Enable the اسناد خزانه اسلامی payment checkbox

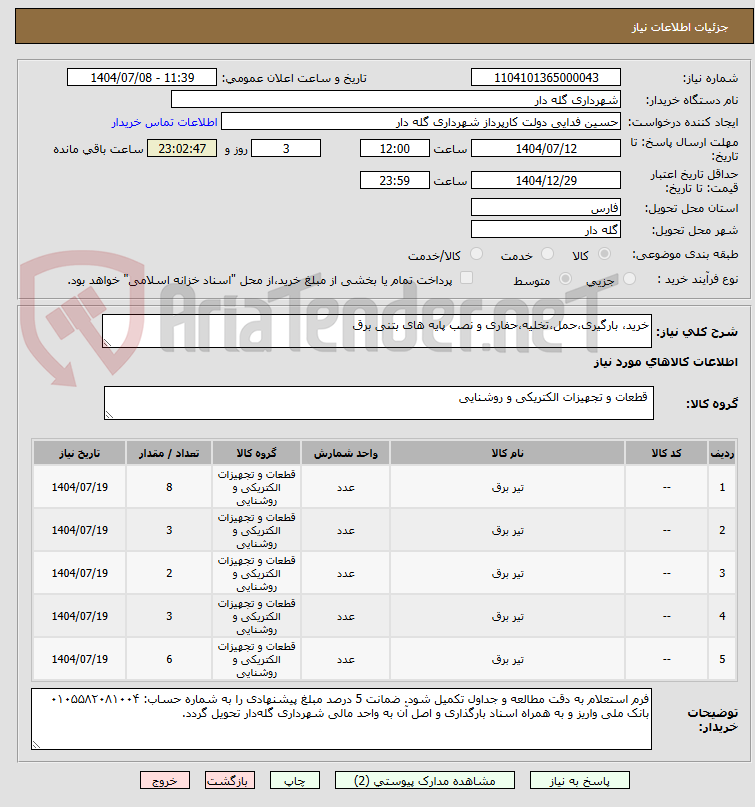tap(466, 278)
